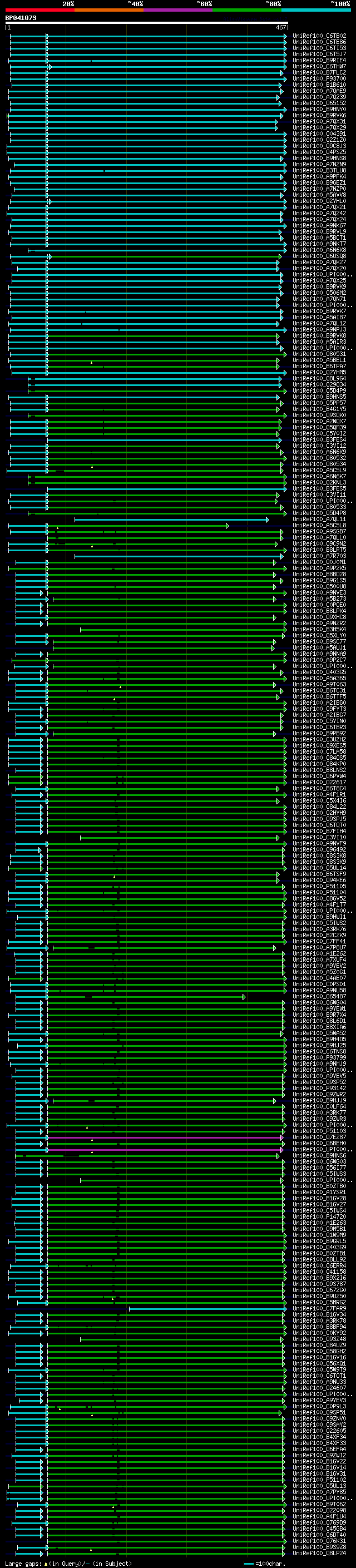Click the red 20% identity color segment
The width and height of the screenshot is (356, 1568).
pyautogui.click(x=39, y=10)
